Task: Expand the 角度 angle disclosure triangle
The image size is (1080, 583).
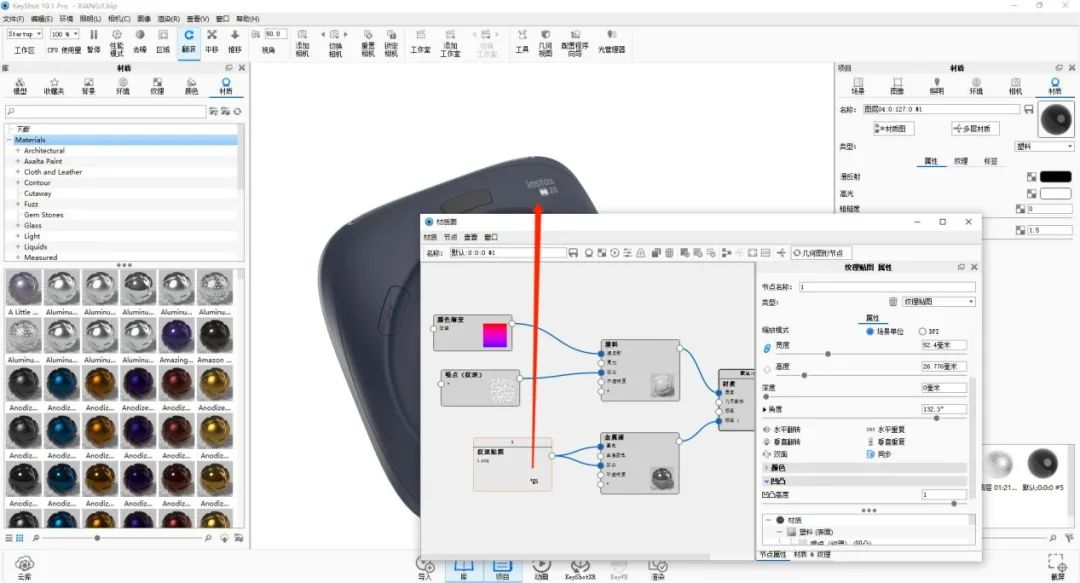Action: (x=765, y=409)
